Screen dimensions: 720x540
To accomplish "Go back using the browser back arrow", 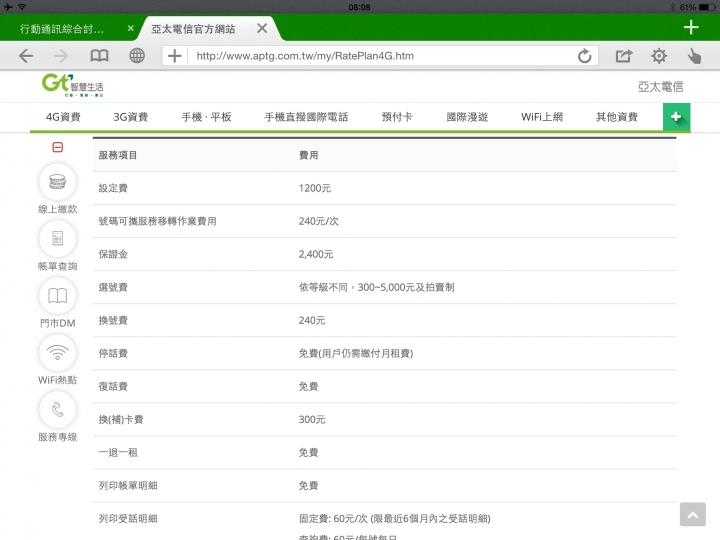I will (x=26, y=56).
